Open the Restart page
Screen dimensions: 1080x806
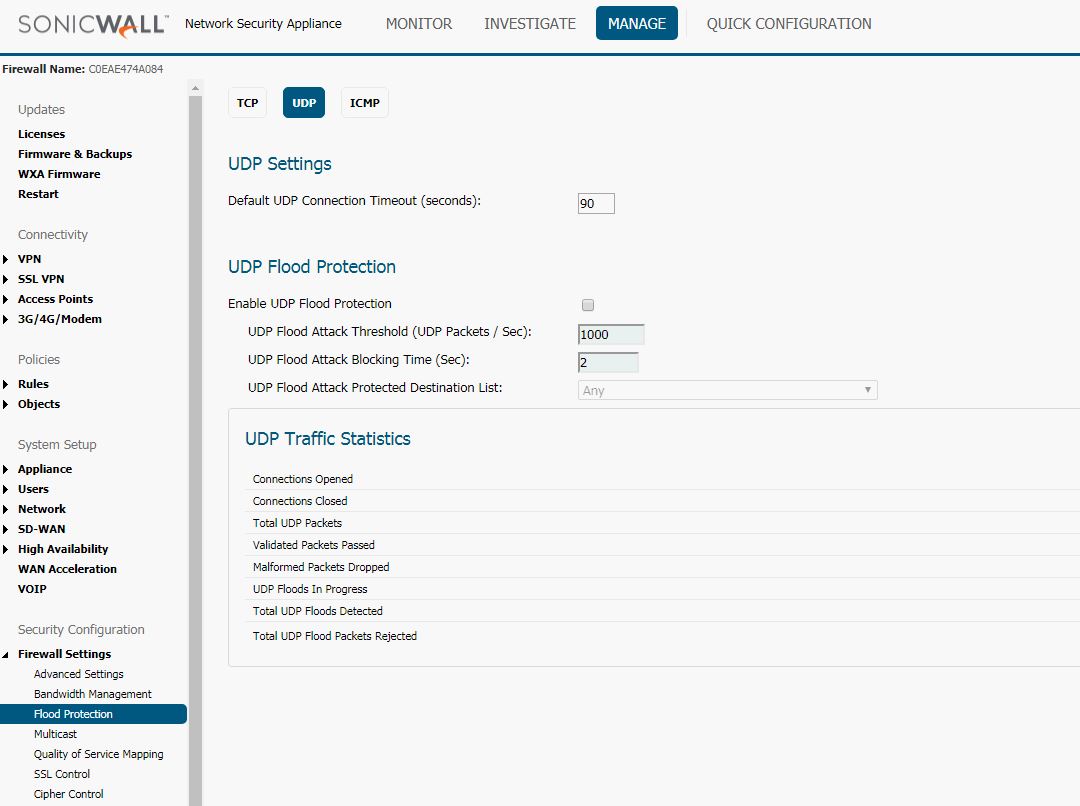point(38,194)
